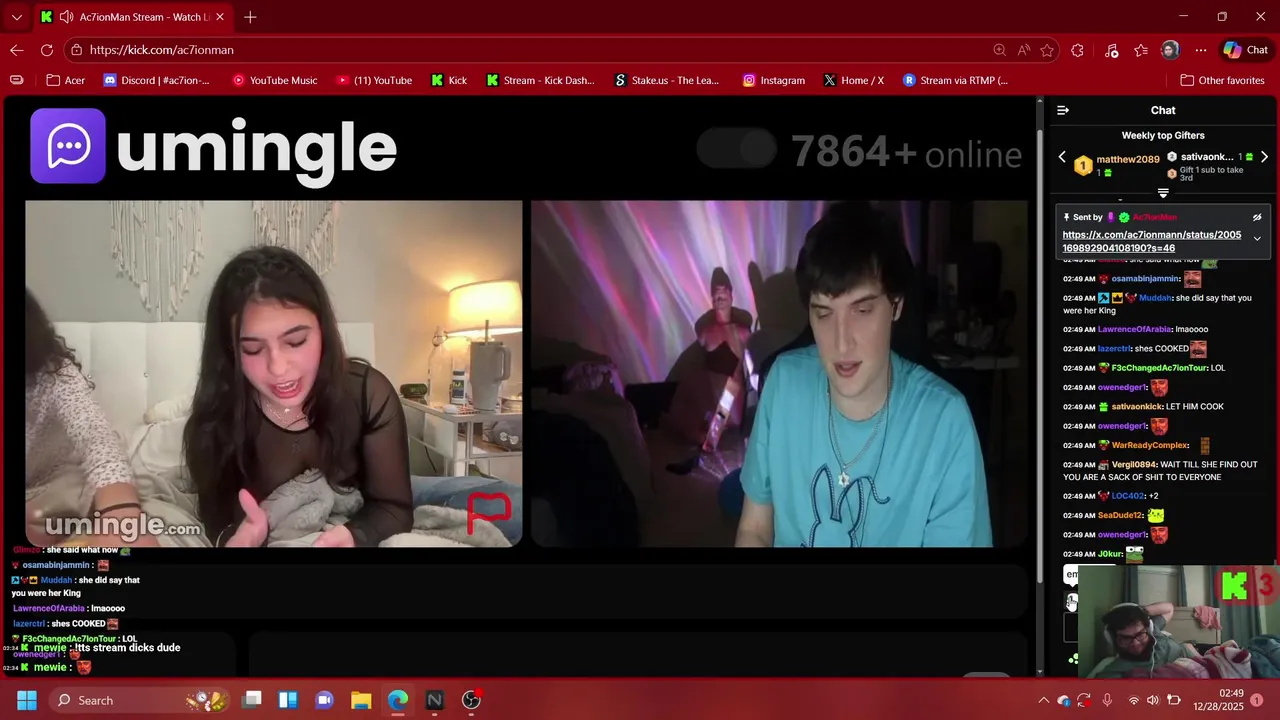Open Settings and more menu
This screenshot has height=720, width=1280.
click(1200, 50)
